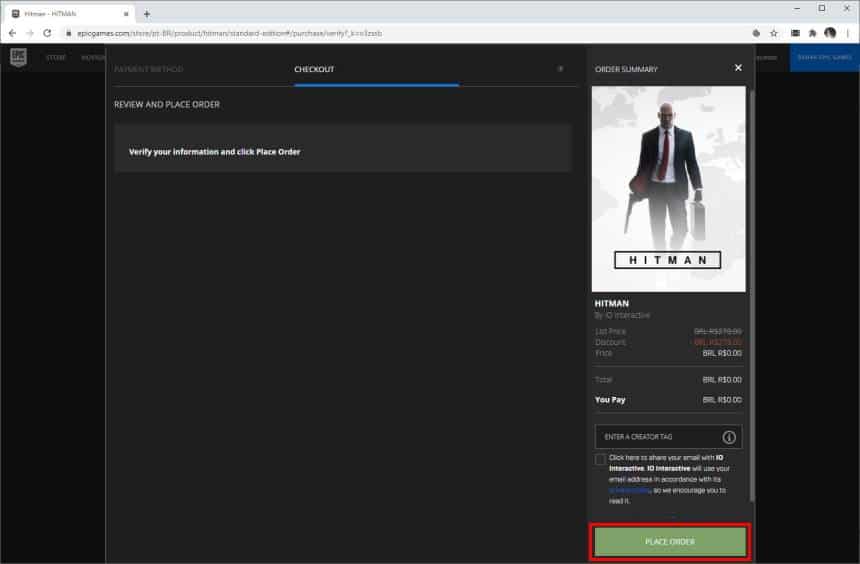The height and width of the screenshot is (564, 860).
Task: Click the You Pay label
Action: [610, 400]
